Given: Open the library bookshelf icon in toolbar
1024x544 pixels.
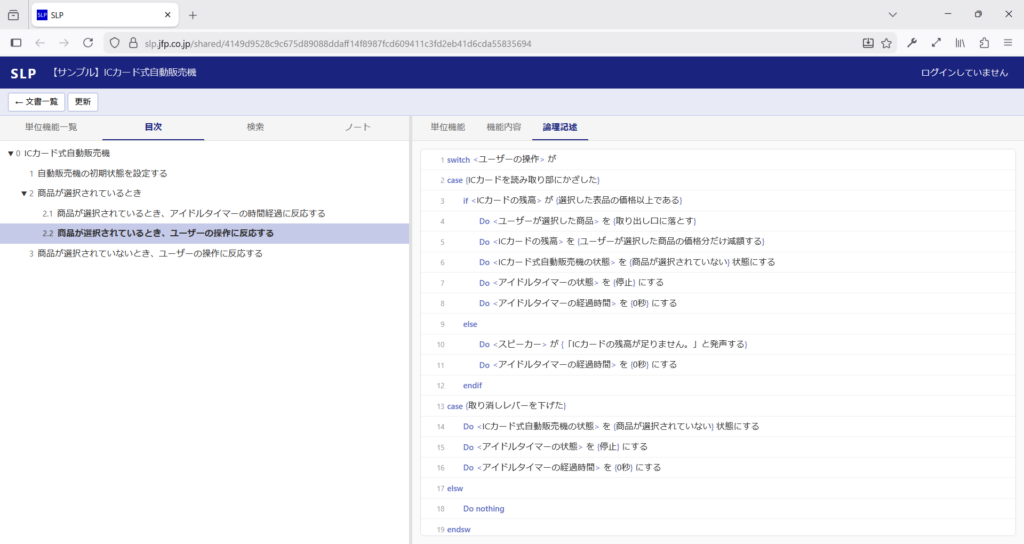Looking at the screenshot, I should point(960,43).
